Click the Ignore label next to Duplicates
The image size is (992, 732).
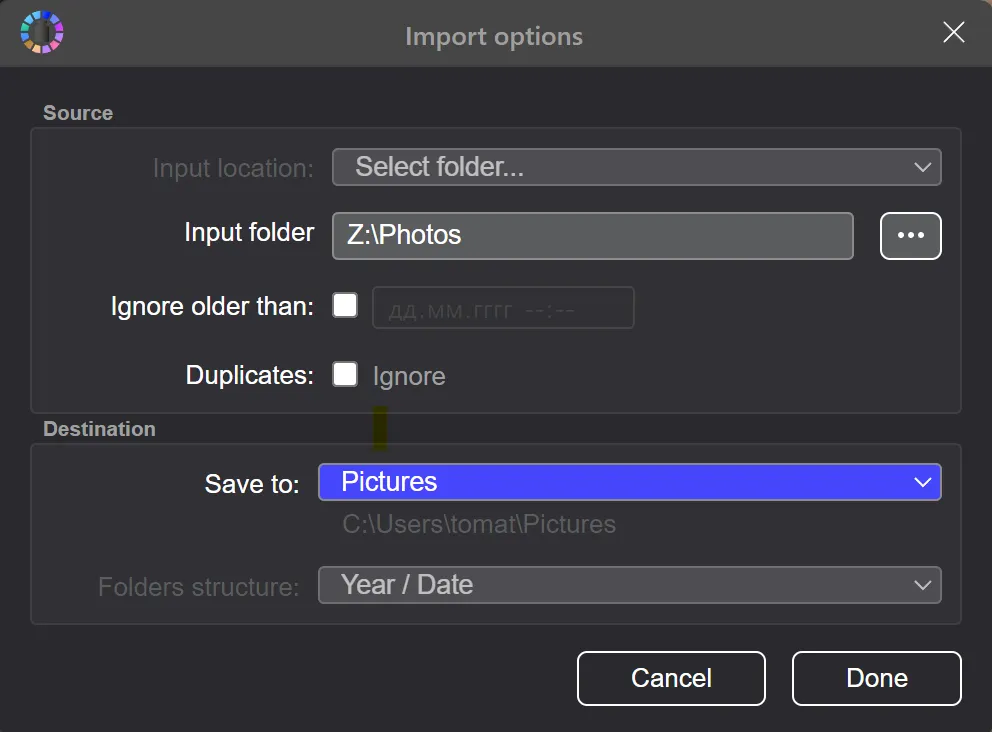tap(409, 375)
